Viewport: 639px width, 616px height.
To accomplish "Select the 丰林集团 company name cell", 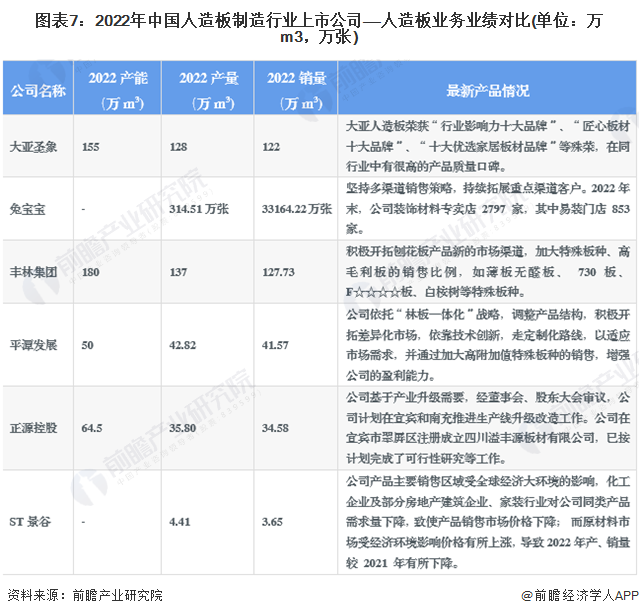I will pyautogui.click(x=33, y=272).
